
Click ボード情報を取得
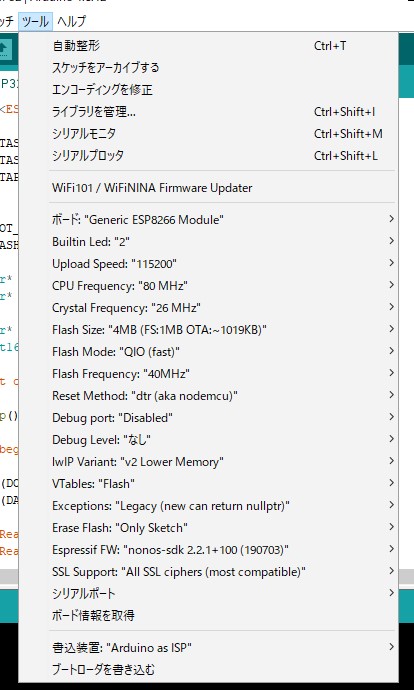click(x=209, y=615)
